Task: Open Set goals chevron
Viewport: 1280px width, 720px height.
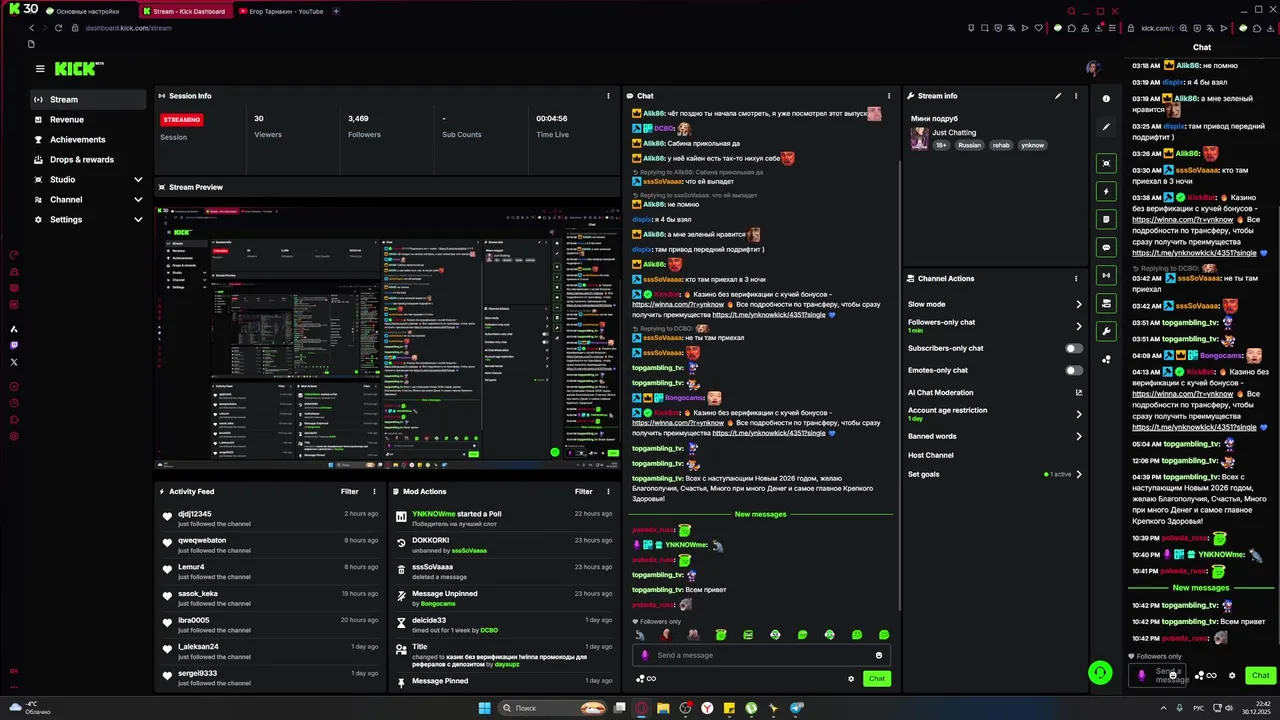Action: coord(1078,474)
